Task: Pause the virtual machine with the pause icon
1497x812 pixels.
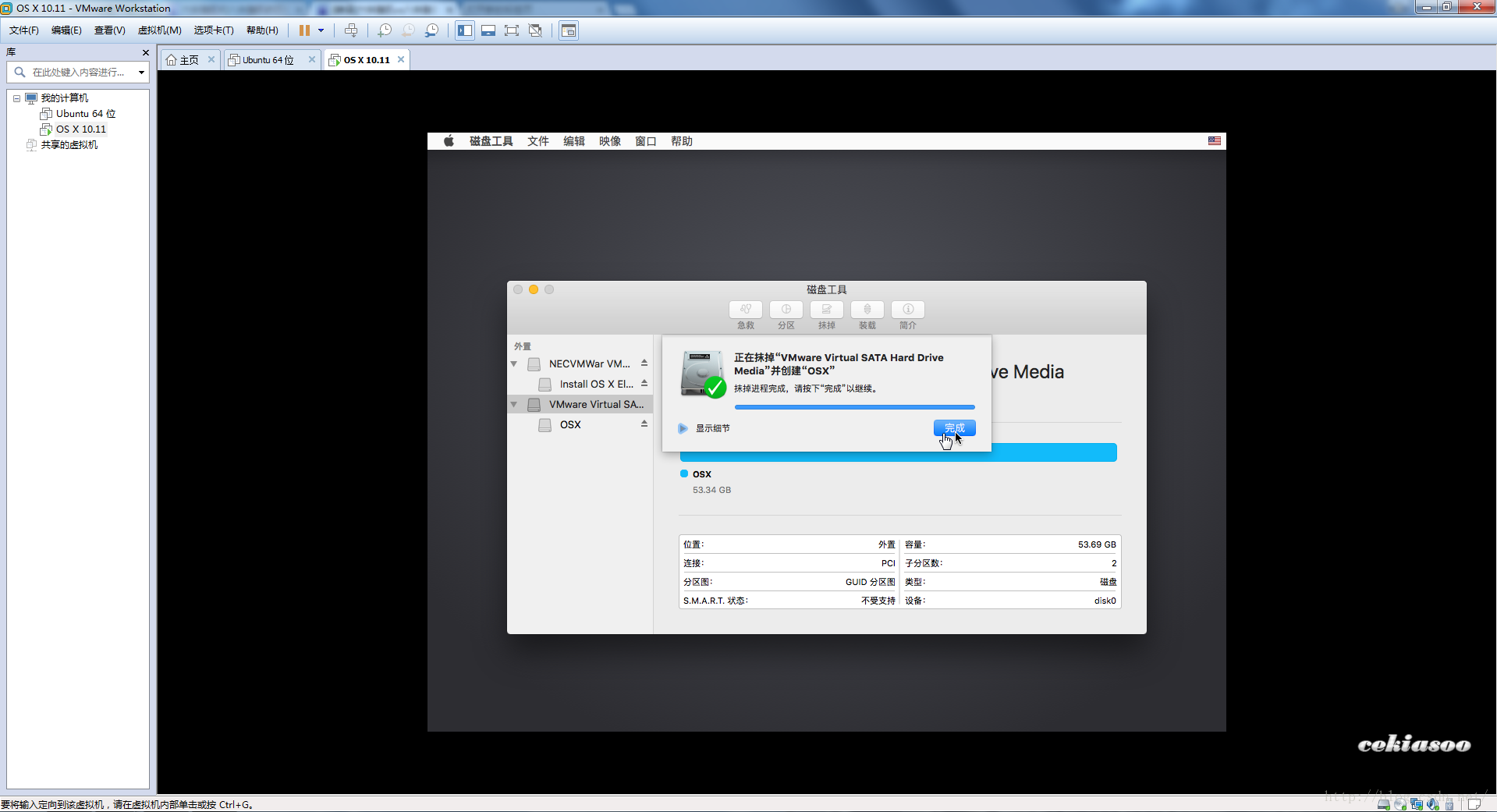Action: (x=304, y=30)
